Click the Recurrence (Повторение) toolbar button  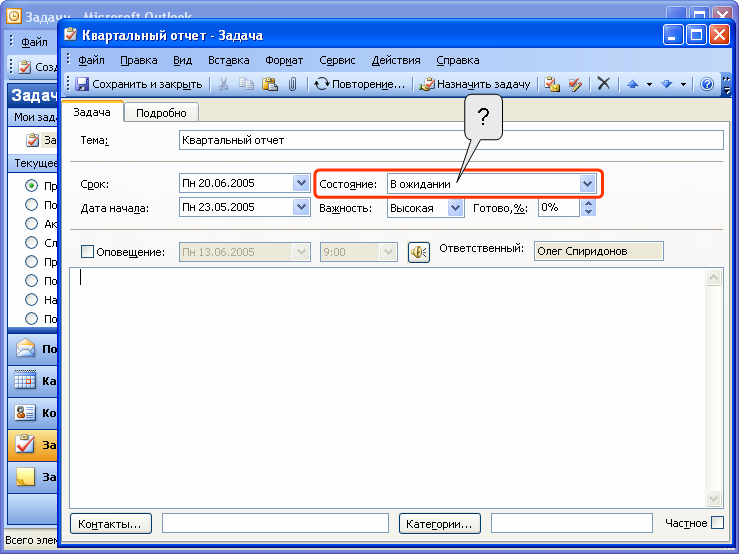pyautogui.click(x=360, y=85)
